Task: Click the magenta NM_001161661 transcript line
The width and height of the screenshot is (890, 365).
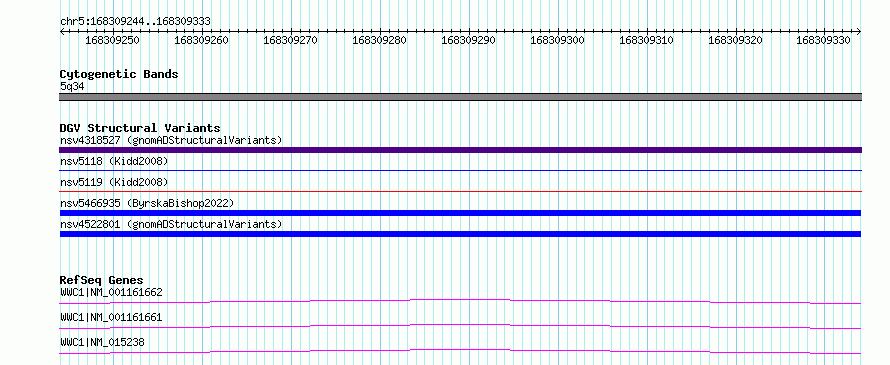Action: [460, 326]
